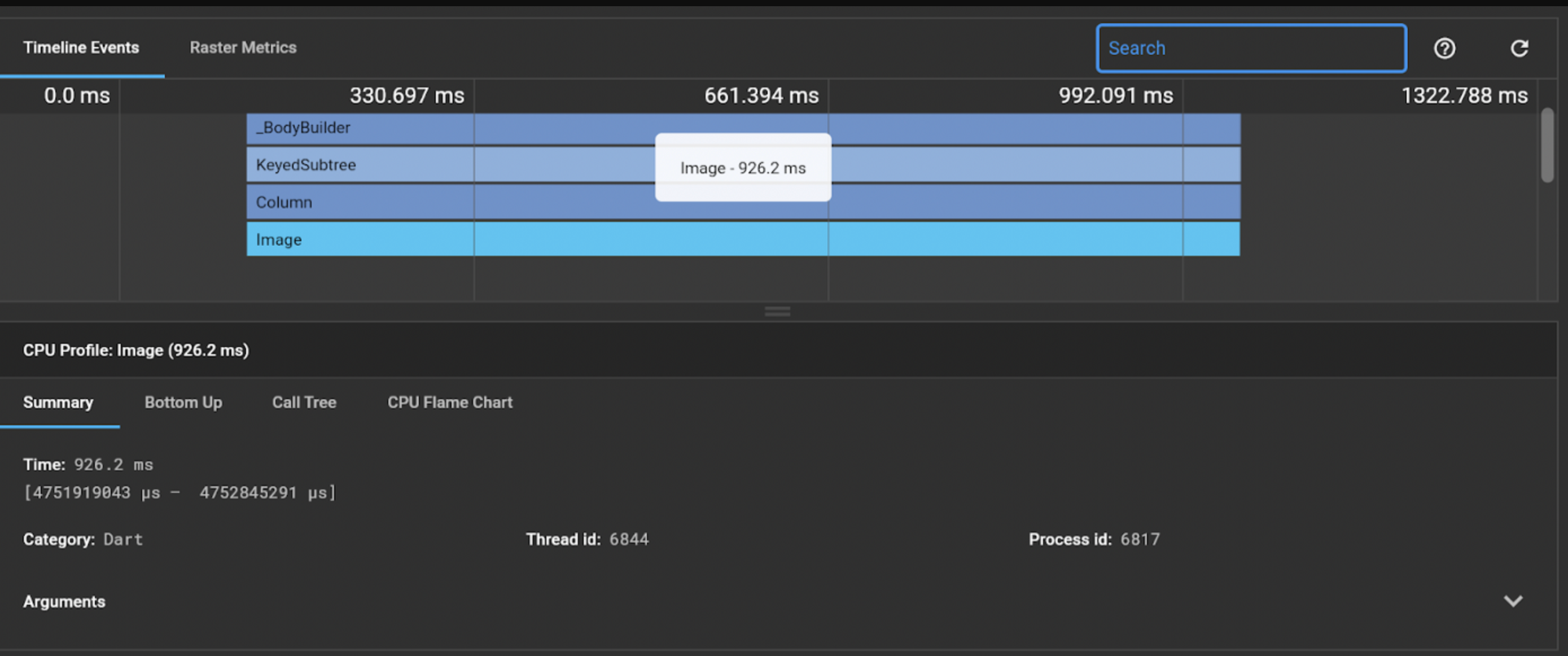This screenshot has height=656, width=1568.
Task: Click the Arguments section header
Action: (x=64, y=601)
